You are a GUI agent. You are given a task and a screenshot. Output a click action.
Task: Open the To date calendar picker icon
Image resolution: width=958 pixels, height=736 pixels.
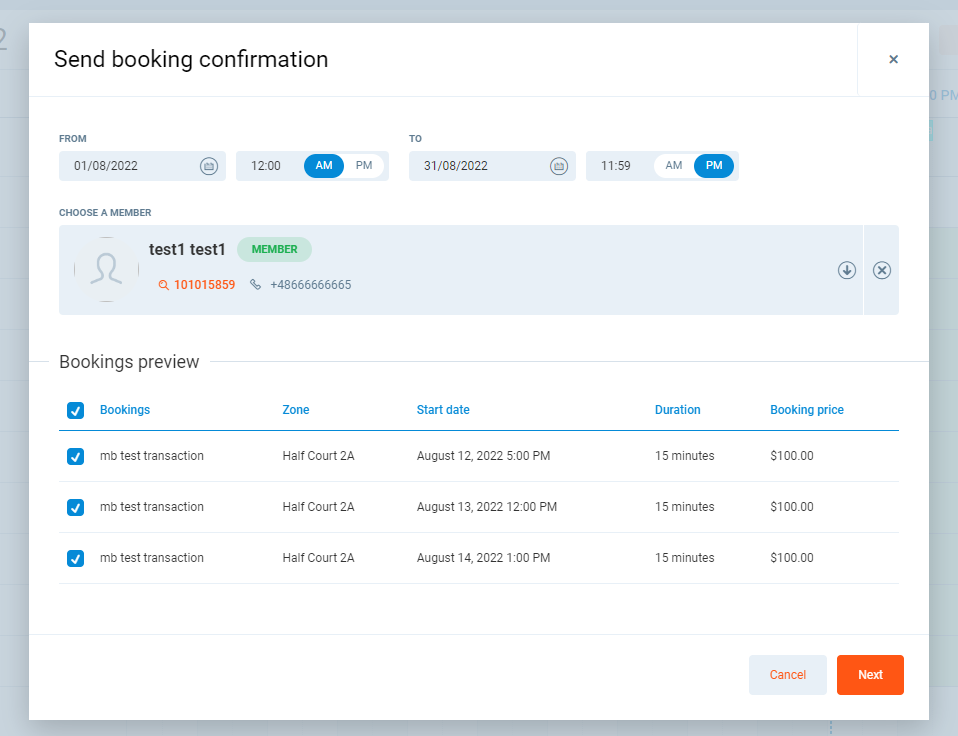click(x=559, y=166)
